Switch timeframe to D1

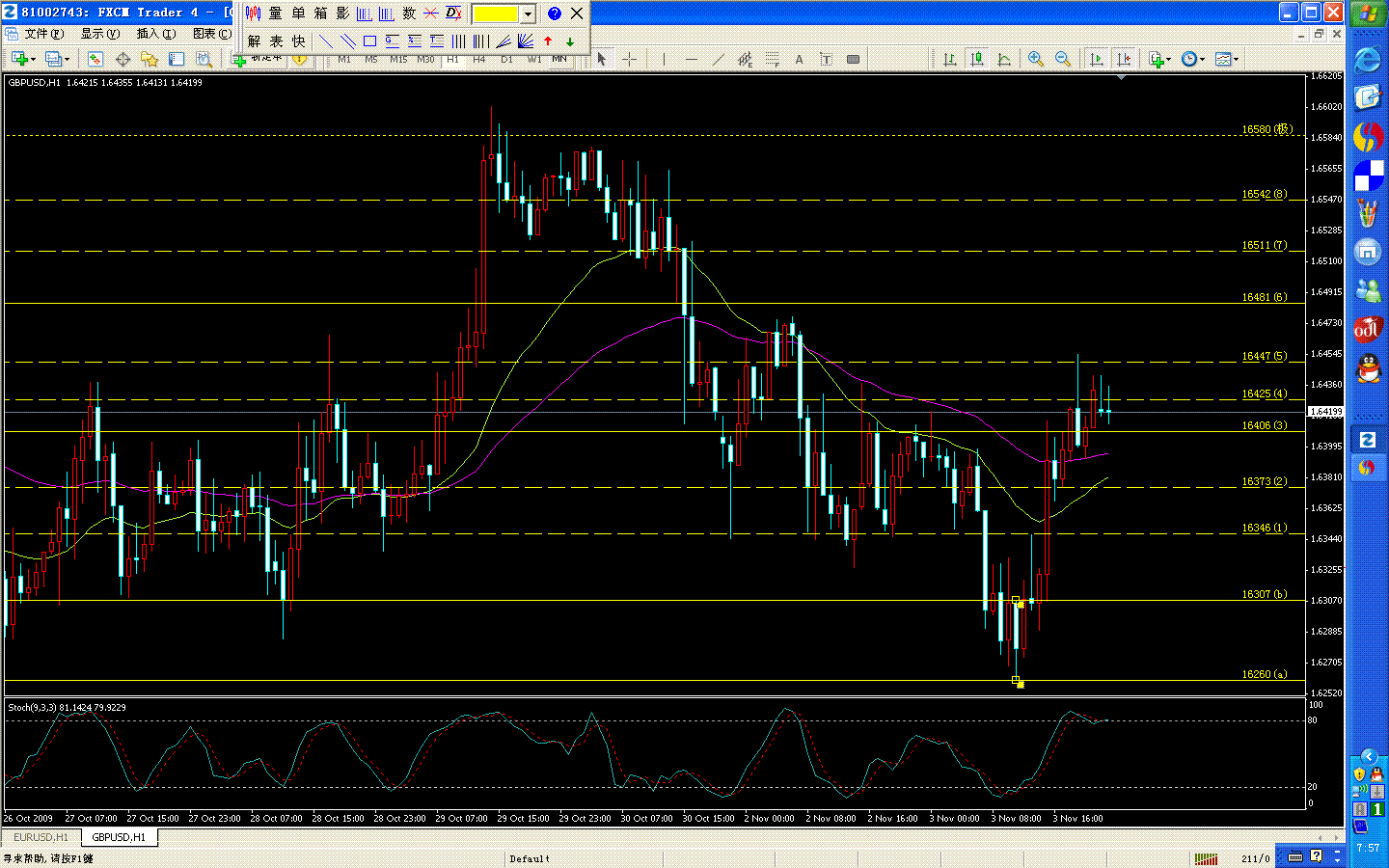click(x=506, y=60)
